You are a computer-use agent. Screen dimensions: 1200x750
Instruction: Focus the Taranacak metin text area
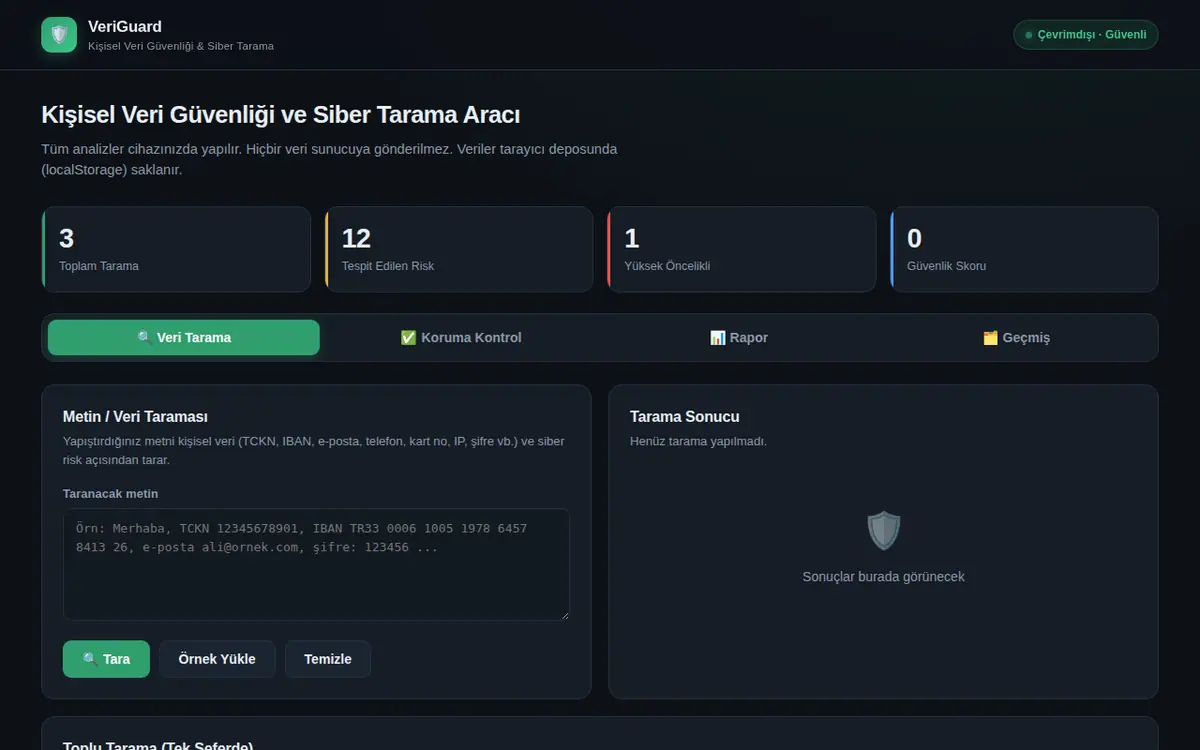(316, 564)
